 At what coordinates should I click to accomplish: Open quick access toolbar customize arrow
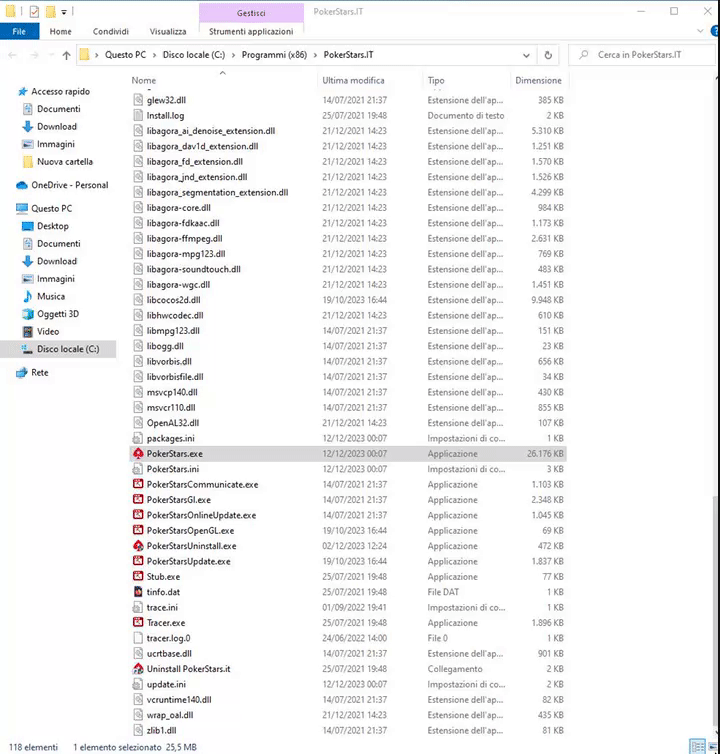pyautogui.click(x=64, y=12)
